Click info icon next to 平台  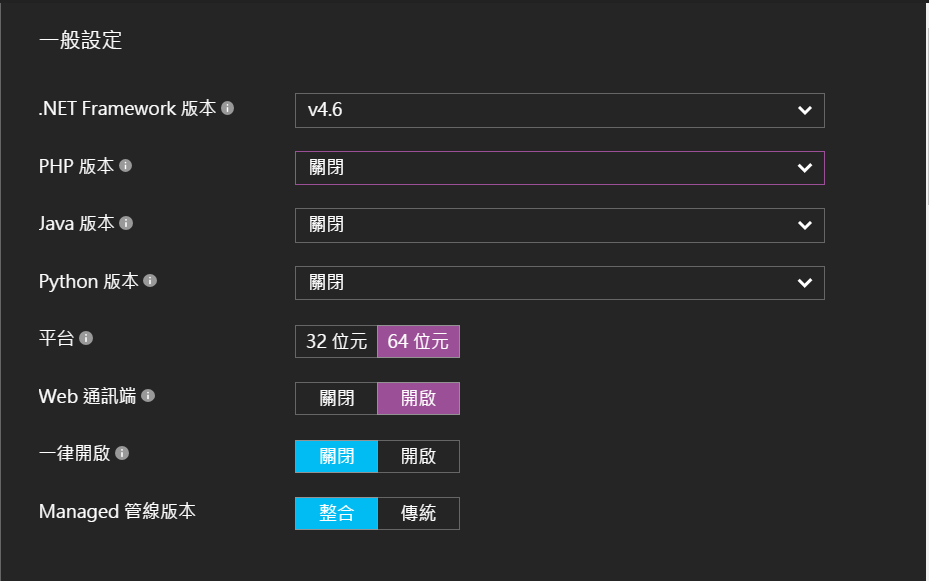86,339
